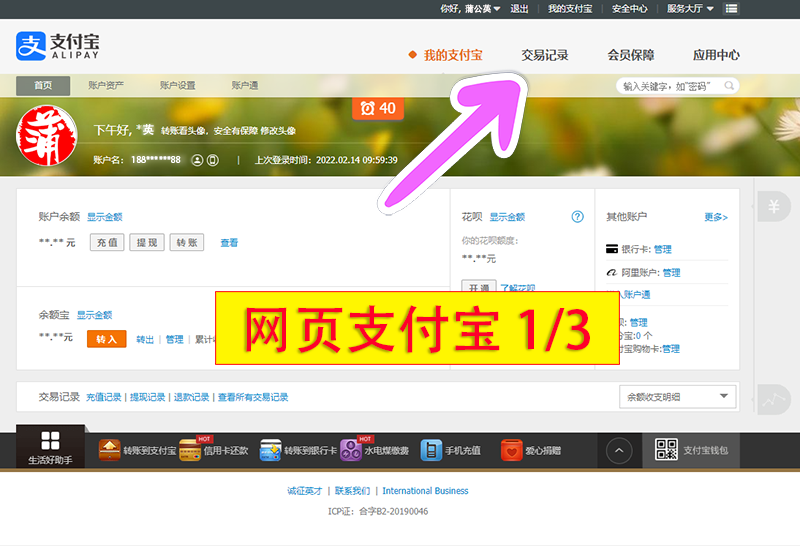Open 转账到支付宝 shortcut
The height and width of the screenshot is (546, 800).
(137, 451)
